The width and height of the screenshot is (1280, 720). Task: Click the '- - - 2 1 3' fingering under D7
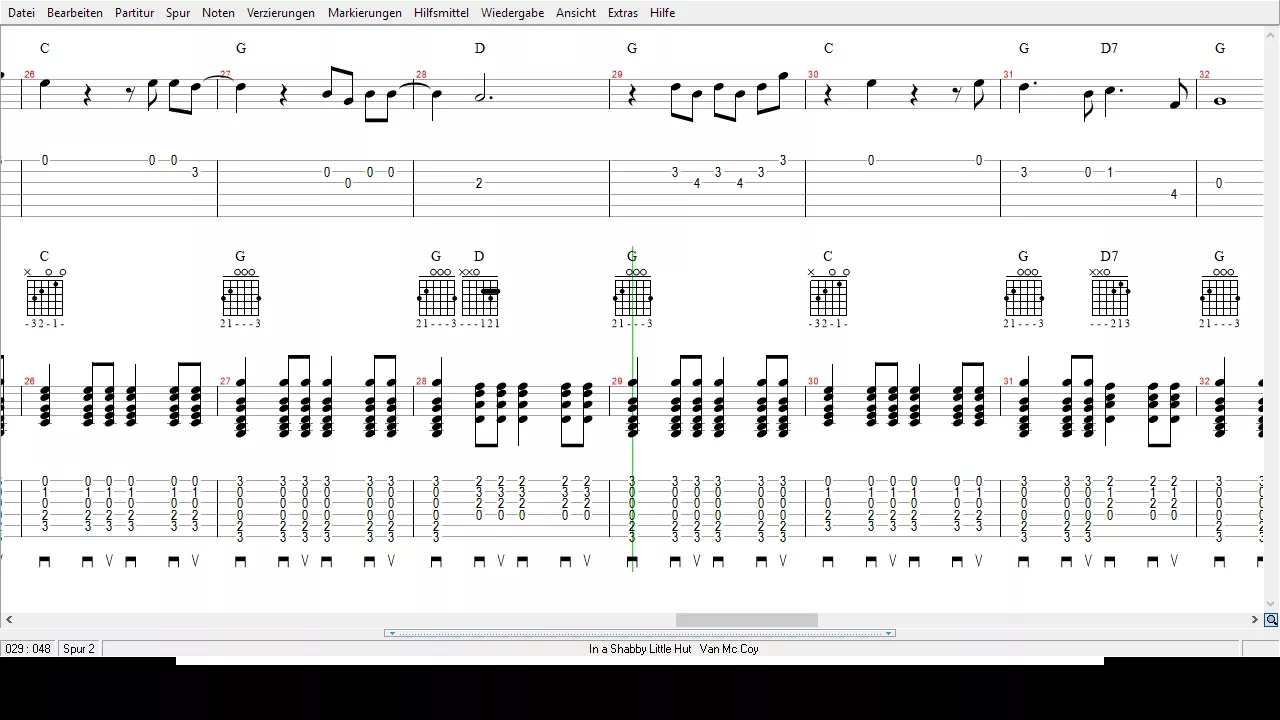[1110, 324]
